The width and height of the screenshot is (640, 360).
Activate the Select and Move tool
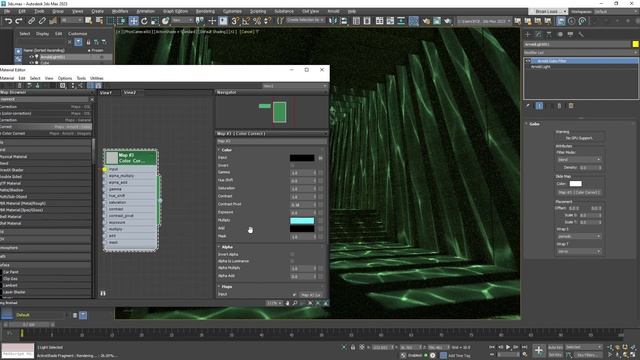[x=133, y=21]
